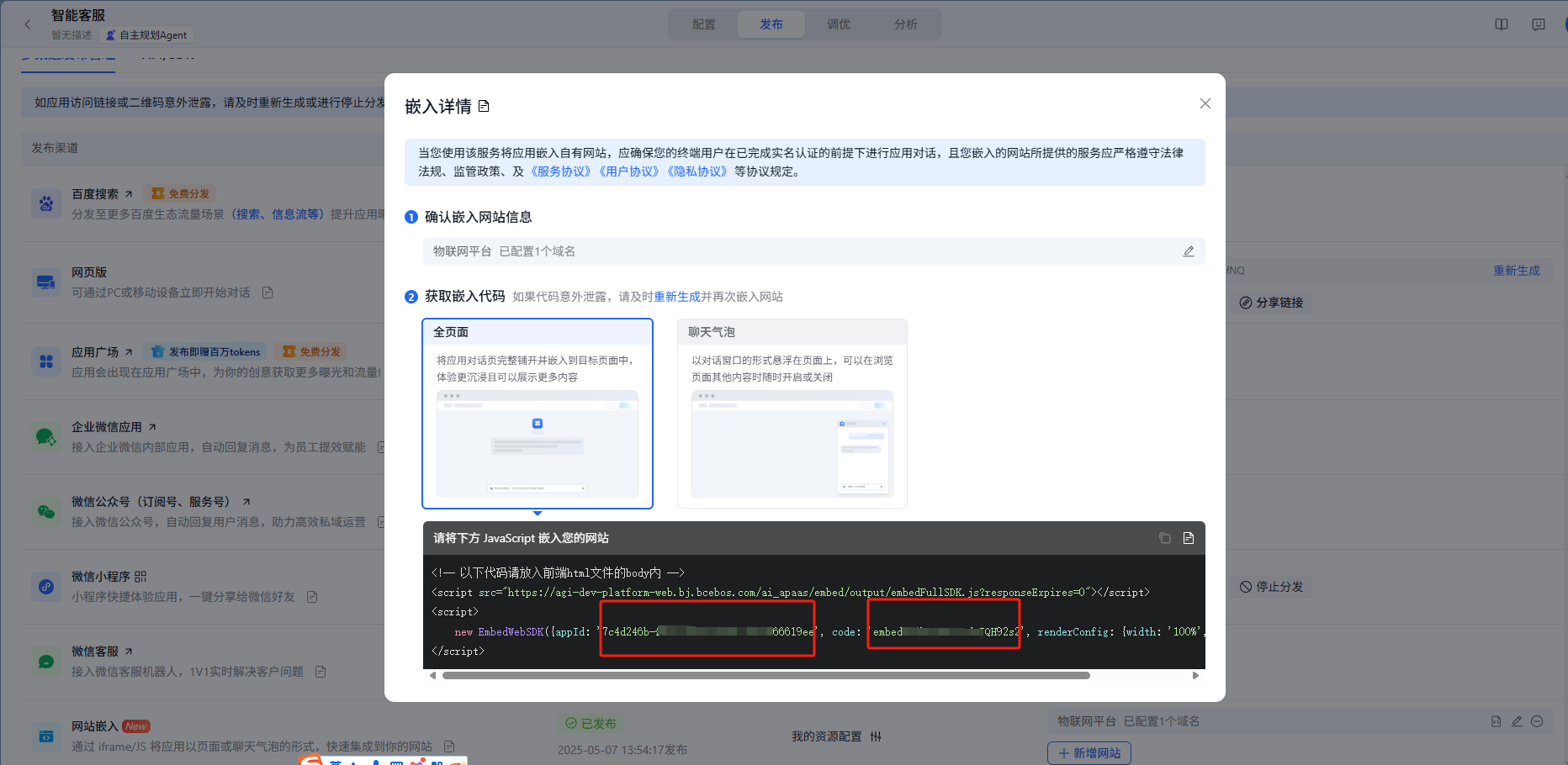Show the 微信小程序 QR code icon

coord(140,577)
